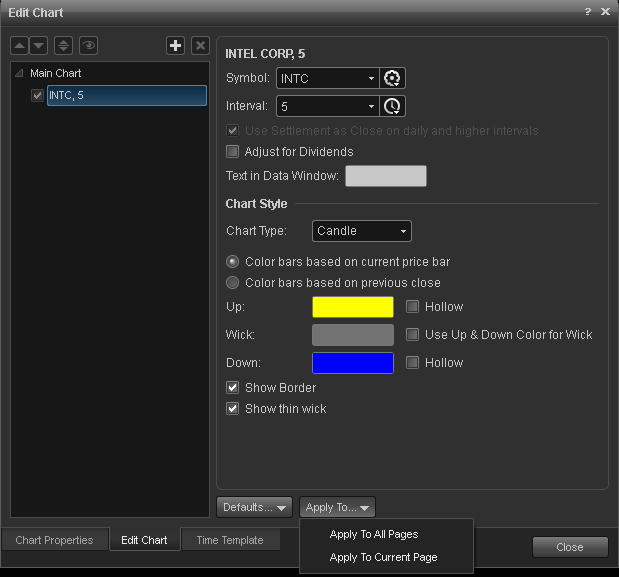619x577 pixels.
Task: Click the Text in Data Window field
Action: (x=386, y=176)
